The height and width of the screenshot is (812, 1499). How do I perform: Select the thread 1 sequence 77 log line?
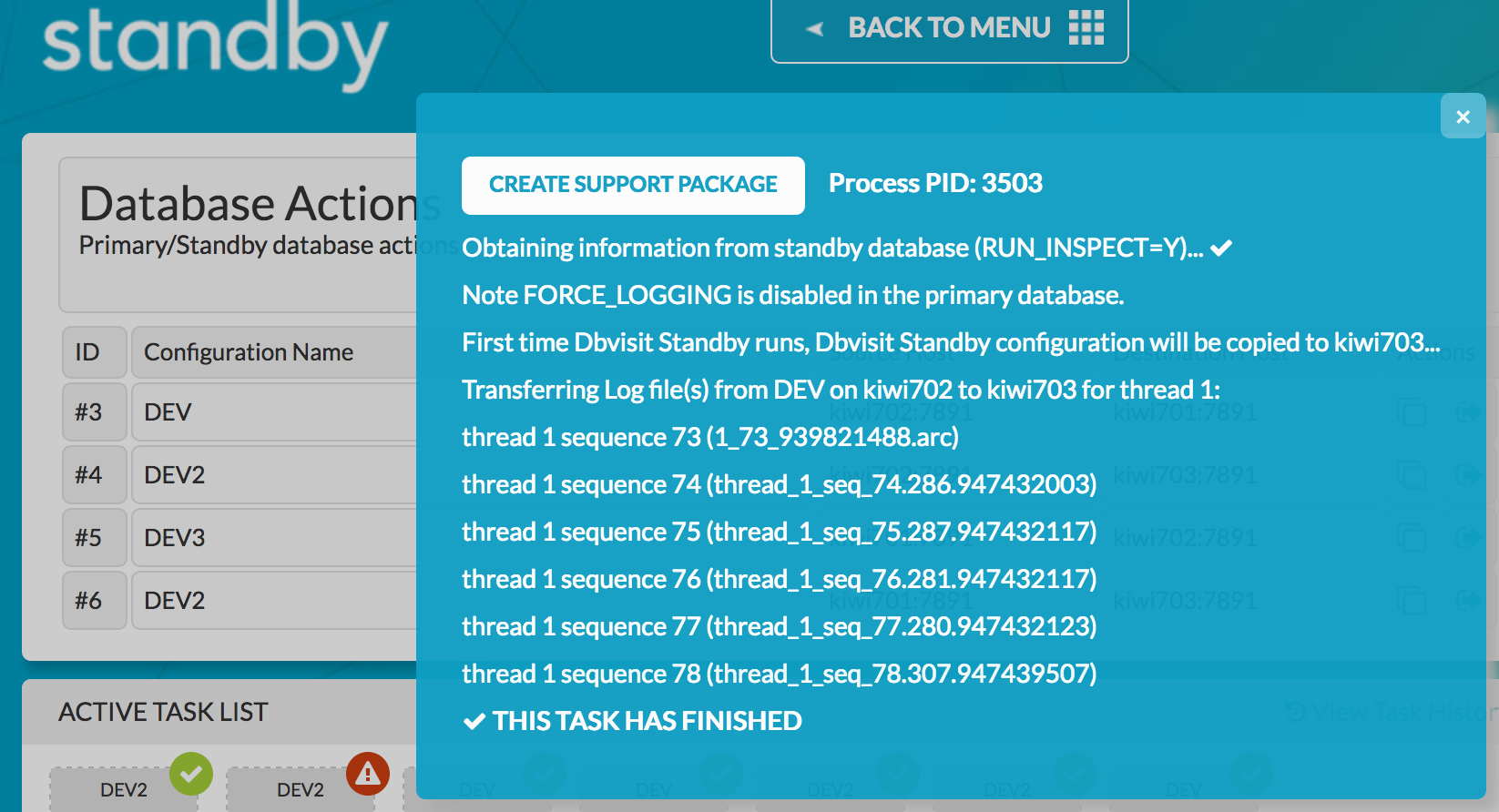click(780, 627)
